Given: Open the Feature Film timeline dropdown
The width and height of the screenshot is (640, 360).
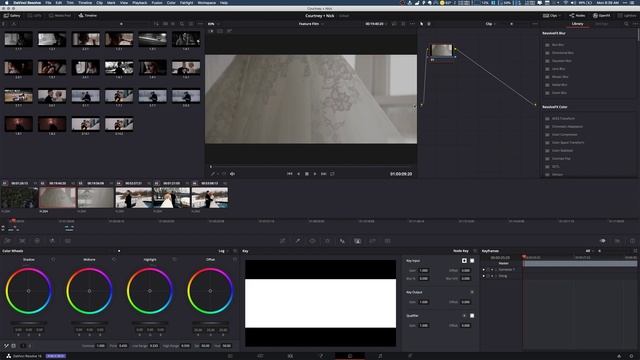Looking at the screenshot, I should point(311,24).
